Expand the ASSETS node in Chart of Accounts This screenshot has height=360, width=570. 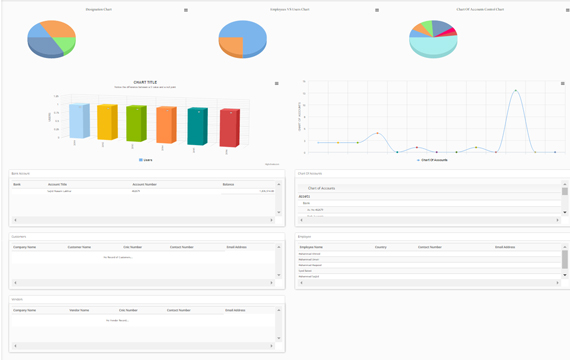(304, 197)
